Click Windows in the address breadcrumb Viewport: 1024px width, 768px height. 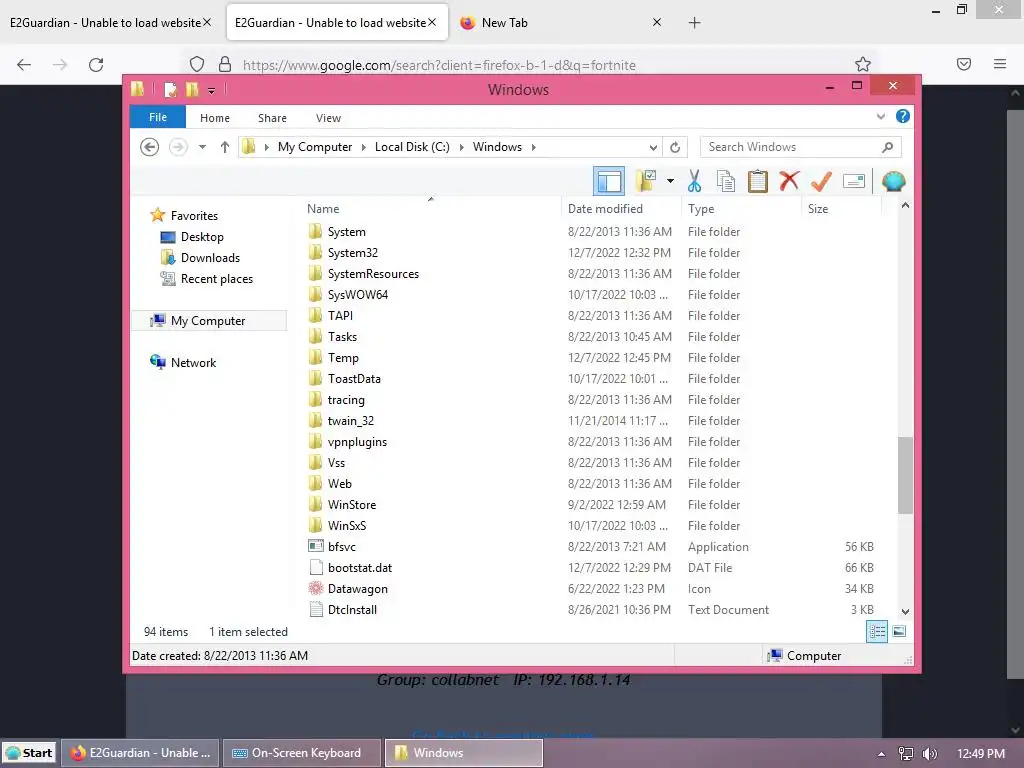pyautogui.click(x=497, y=147)
